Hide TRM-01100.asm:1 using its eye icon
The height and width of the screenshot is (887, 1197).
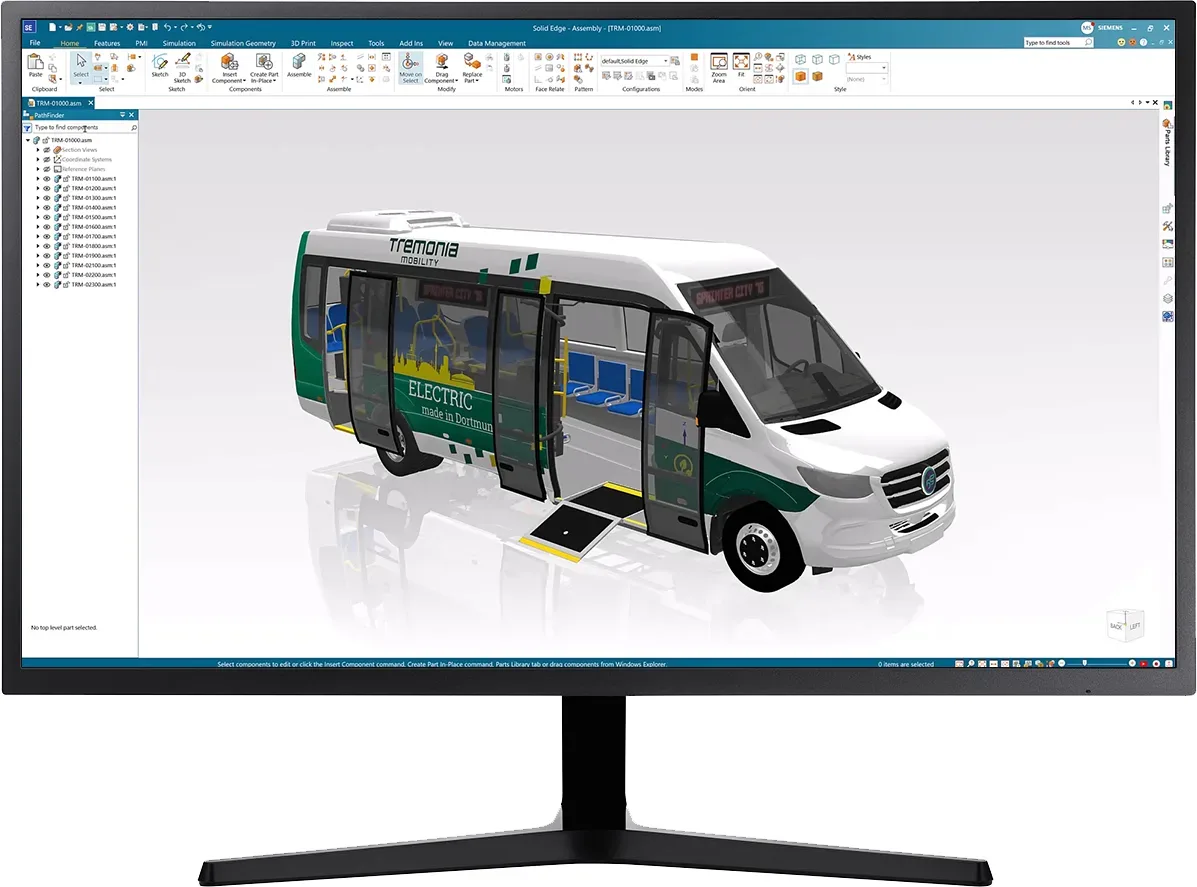click(47, 179)
